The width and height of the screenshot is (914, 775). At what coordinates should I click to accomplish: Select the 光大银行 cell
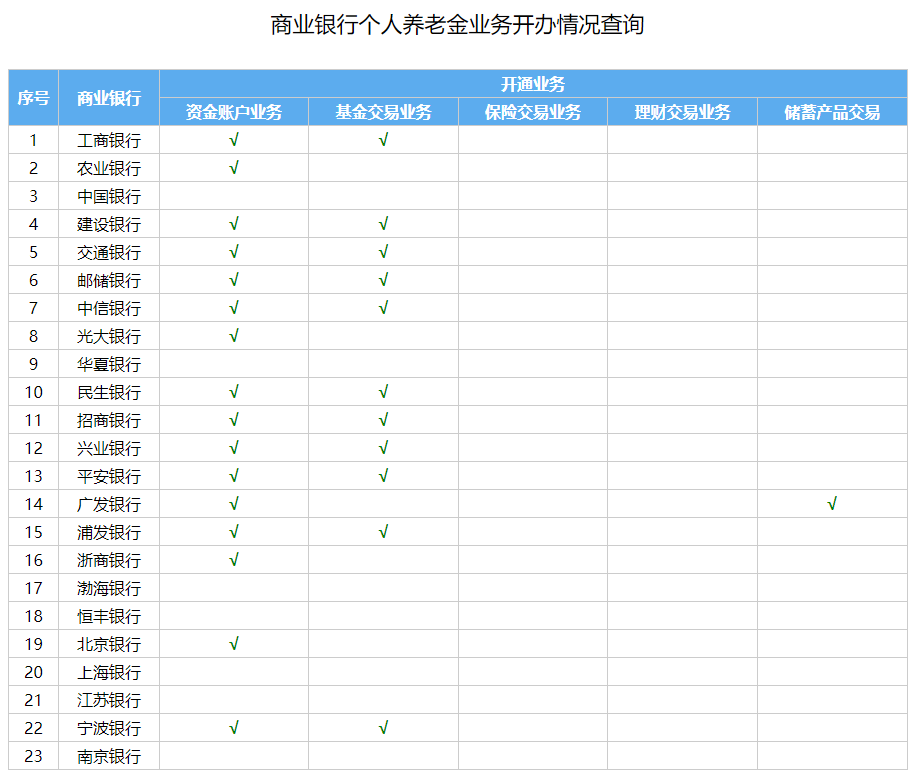coord(109,336)
